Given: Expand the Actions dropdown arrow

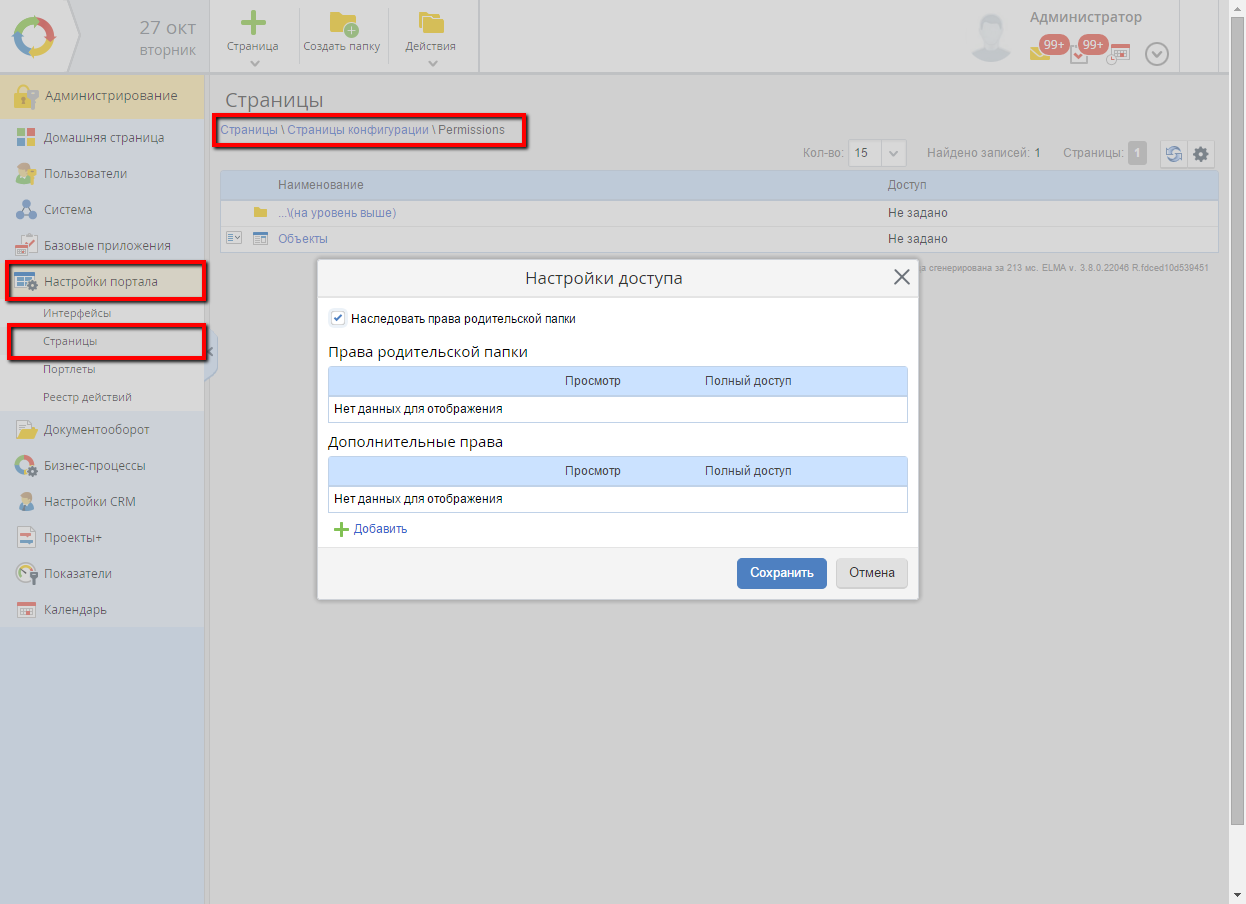Looking at the screenshot, I should point(432,63).
